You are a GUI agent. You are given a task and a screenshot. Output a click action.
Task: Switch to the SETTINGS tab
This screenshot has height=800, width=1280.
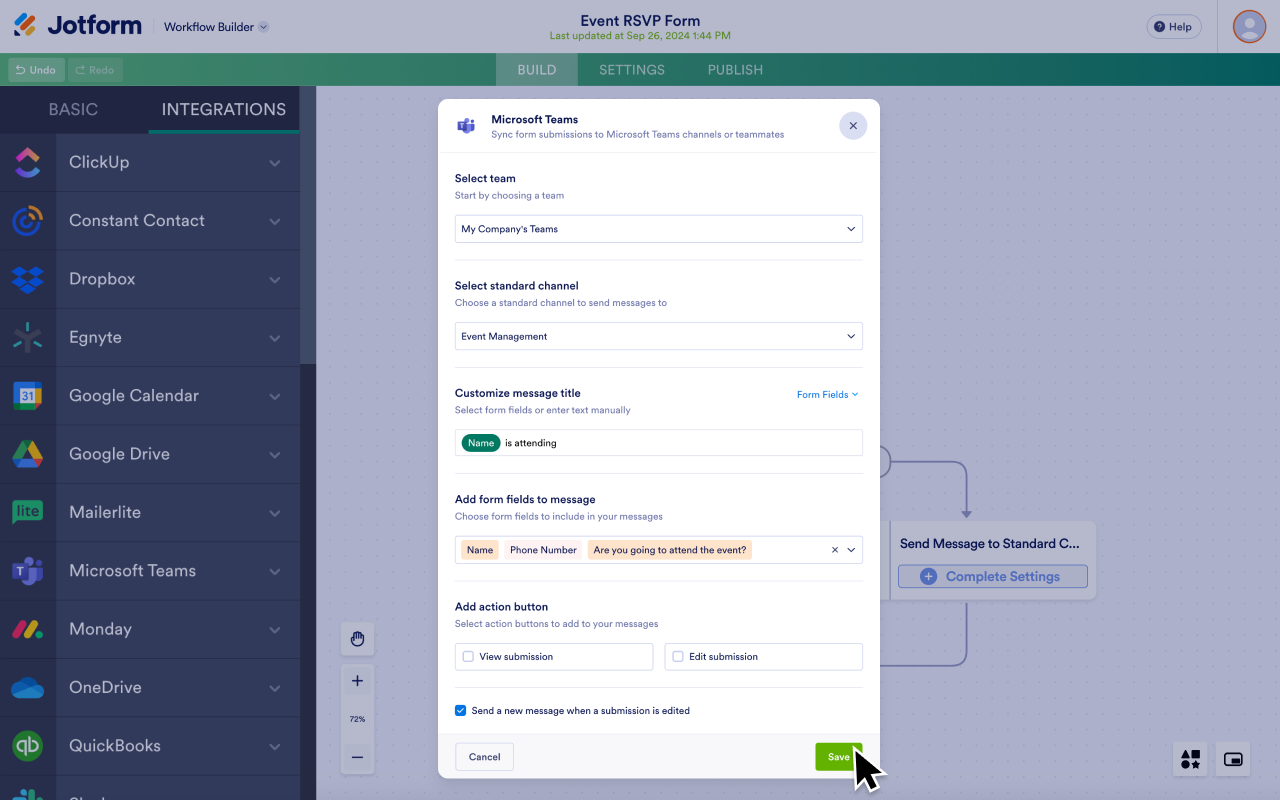[631, 69]
